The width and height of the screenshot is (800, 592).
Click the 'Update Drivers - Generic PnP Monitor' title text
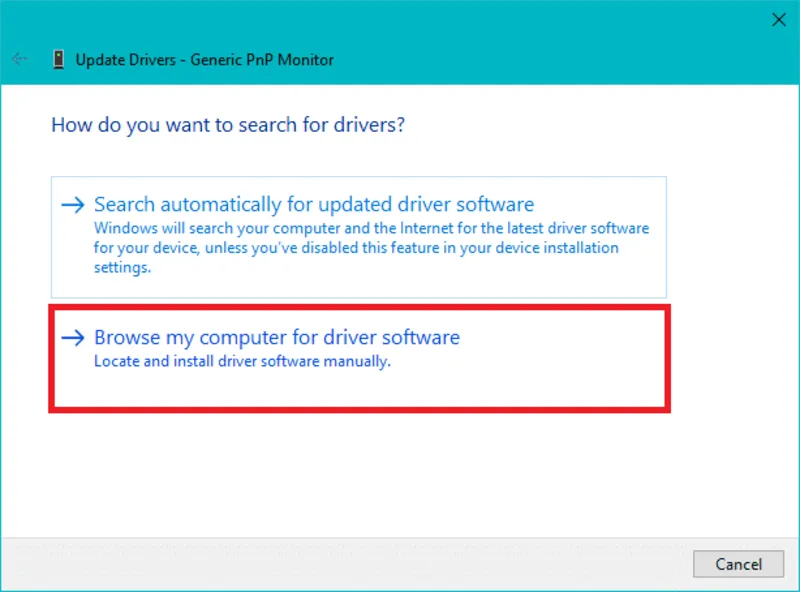point(204,60)
